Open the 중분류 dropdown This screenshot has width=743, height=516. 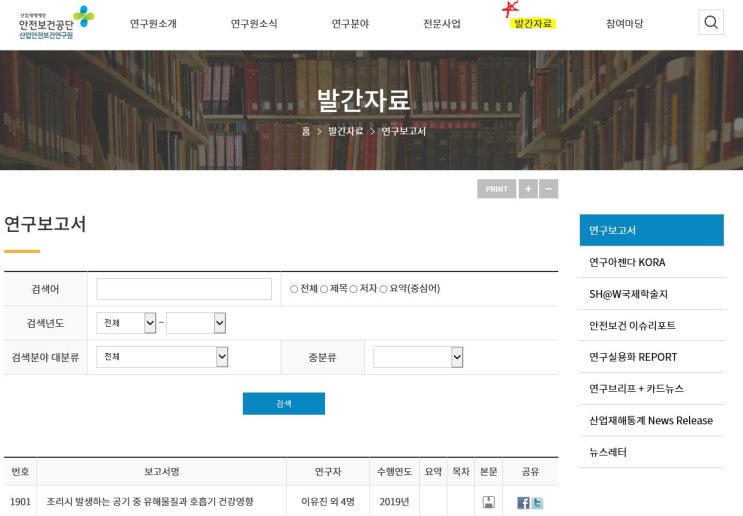point(418,357)
